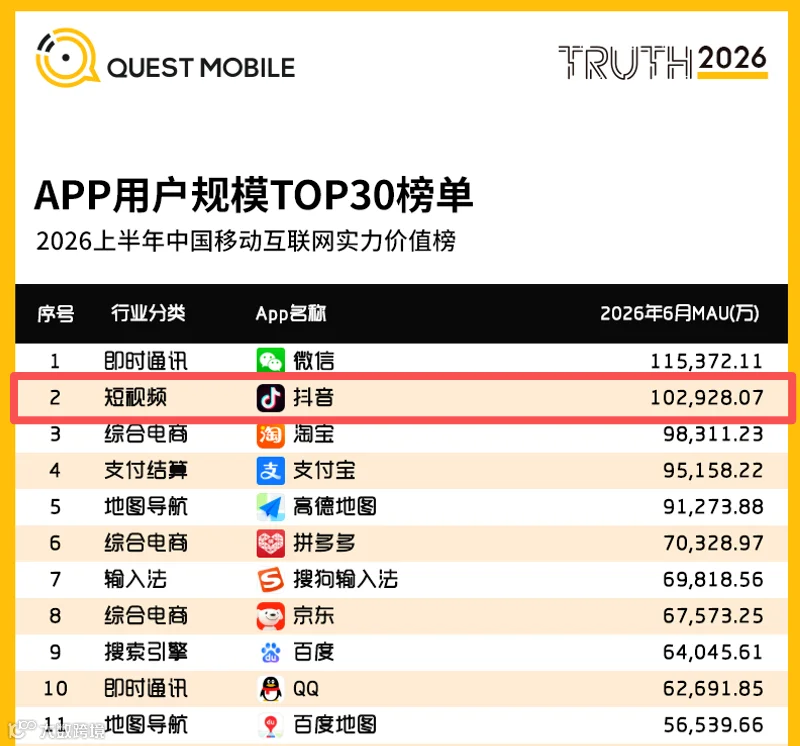This screenshot has width=800, height=746.
Task: Click rank number 1 in 微信 row
Action: point(55,362)
